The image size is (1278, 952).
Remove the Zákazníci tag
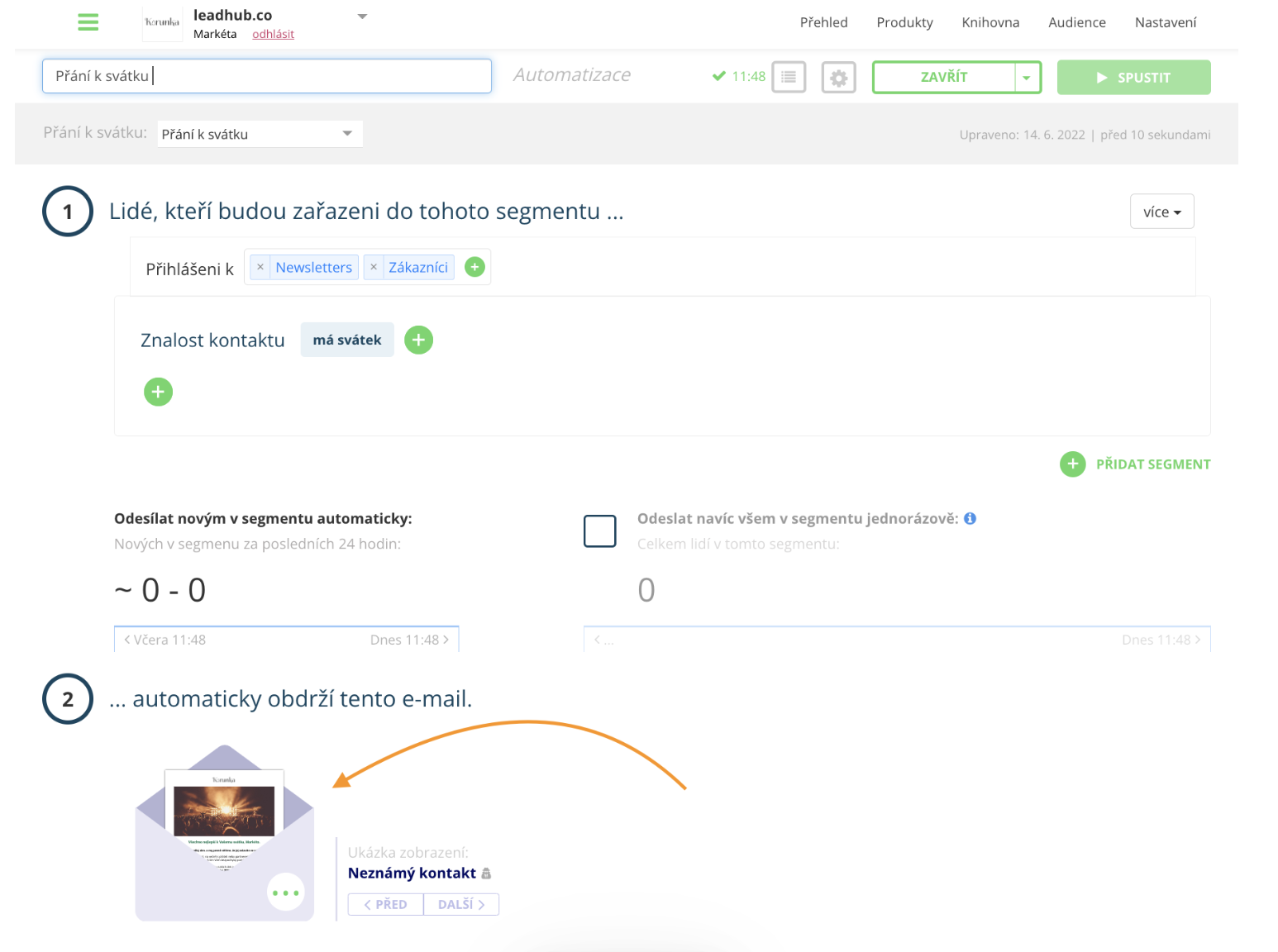[374, 267]
